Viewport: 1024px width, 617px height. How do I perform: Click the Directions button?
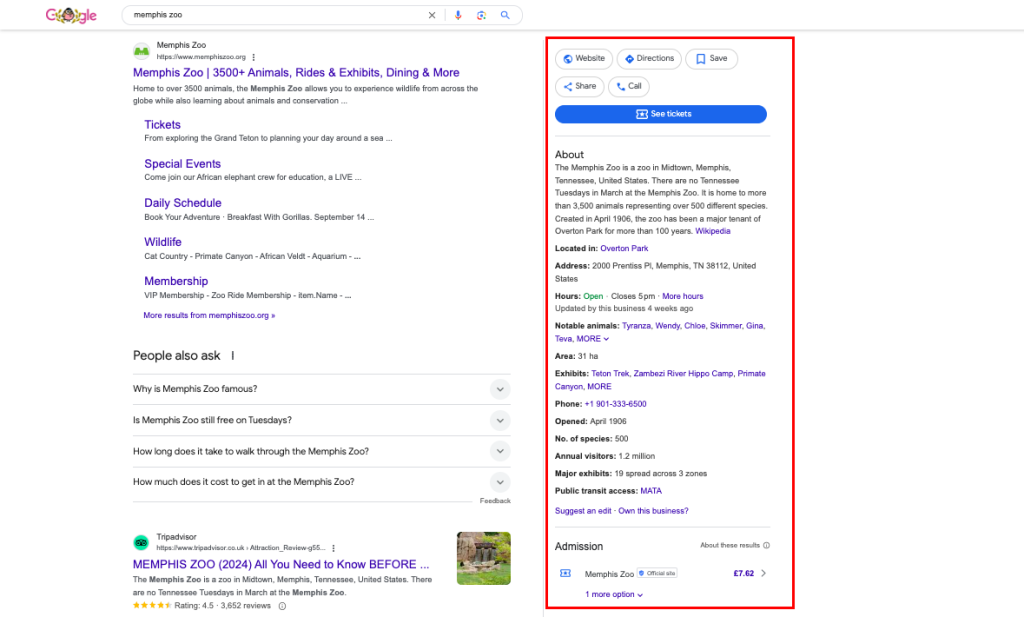(x=649, y=59)
